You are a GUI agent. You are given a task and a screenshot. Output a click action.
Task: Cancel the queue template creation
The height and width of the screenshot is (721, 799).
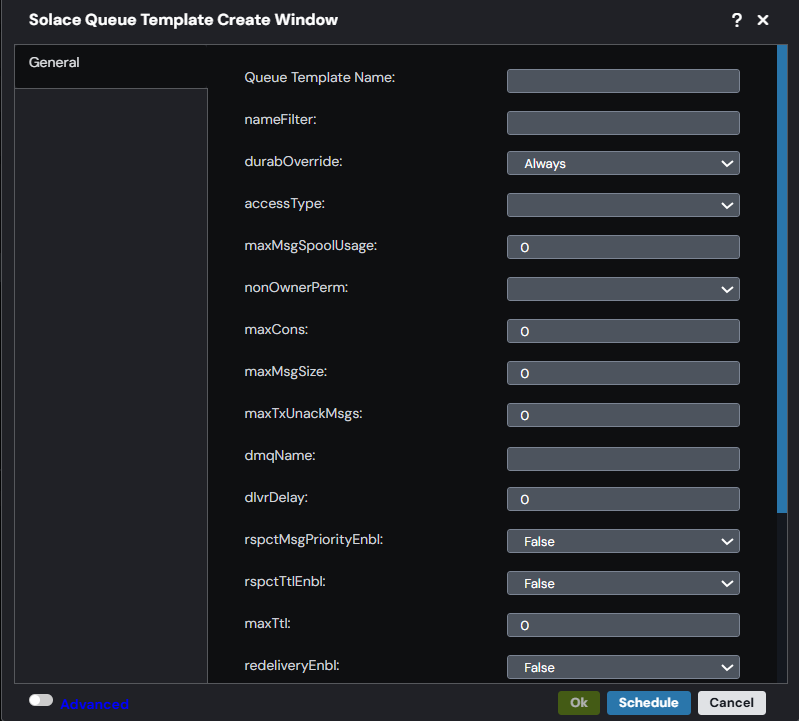731,703
